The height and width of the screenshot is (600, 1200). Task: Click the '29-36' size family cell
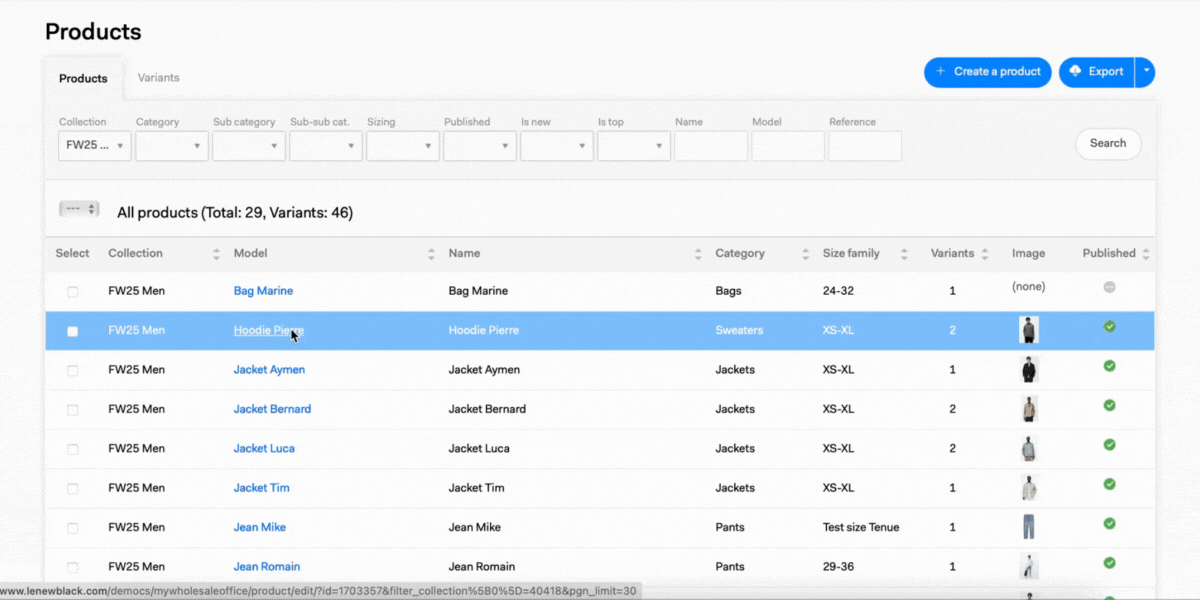point(838,567)
